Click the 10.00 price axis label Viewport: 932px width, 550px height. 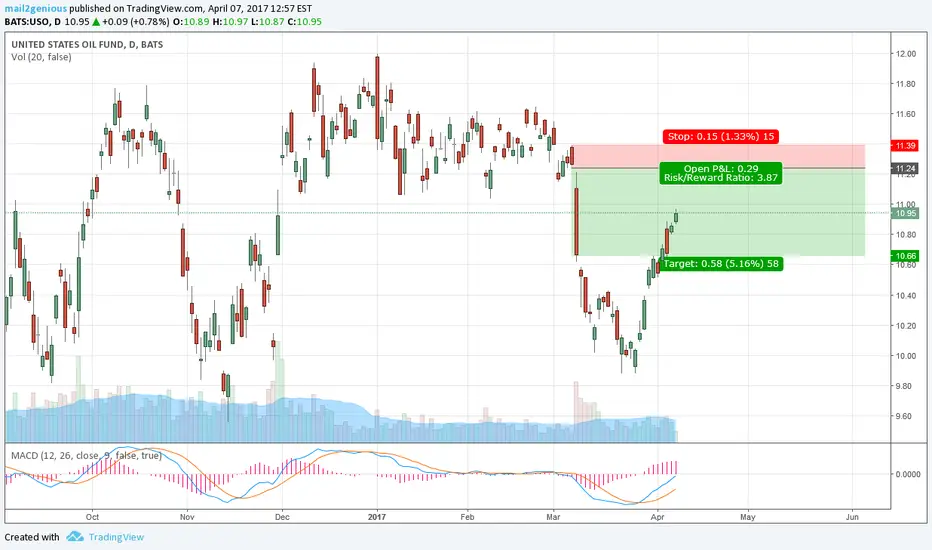906,356
